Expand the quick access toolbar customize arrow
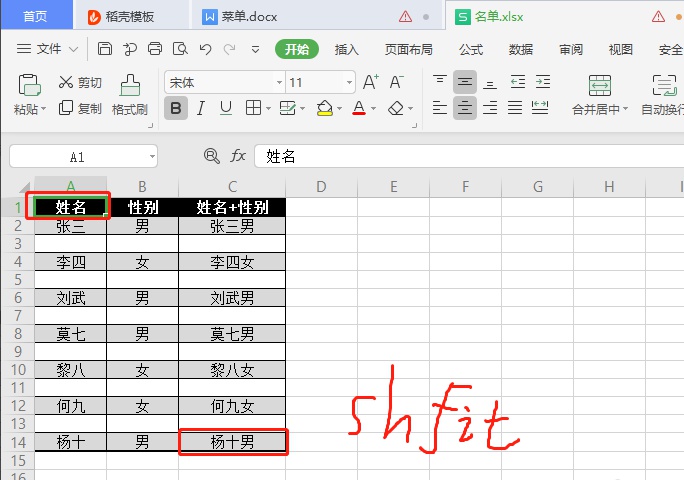The height and width of the screenshot is (480, 684). (x=256, y=49)
